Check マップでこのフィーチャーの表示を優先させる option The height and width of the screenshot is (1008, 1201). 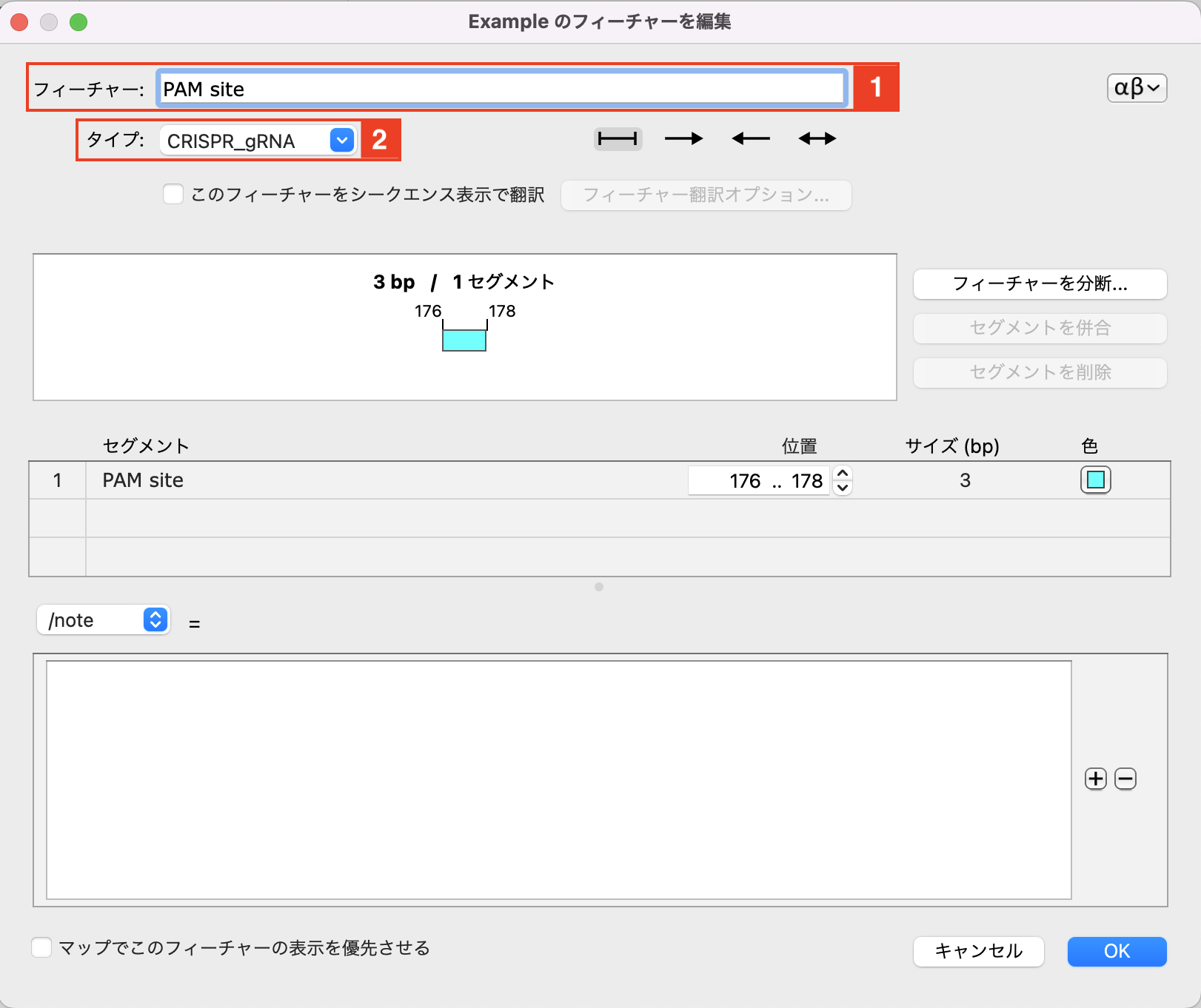pyautogui.click(x=41, y=947)
